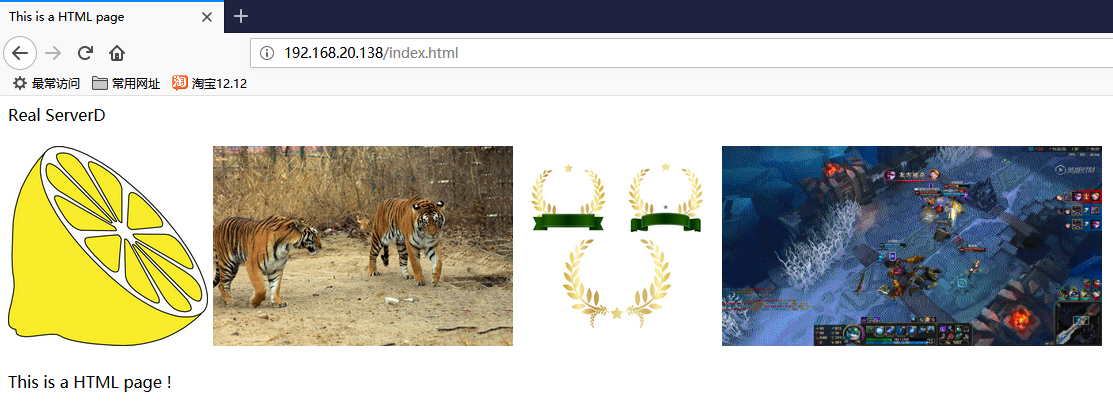Click the address bar URL field
Viewport: 1113px width, 407px height.
click(681, 53)
